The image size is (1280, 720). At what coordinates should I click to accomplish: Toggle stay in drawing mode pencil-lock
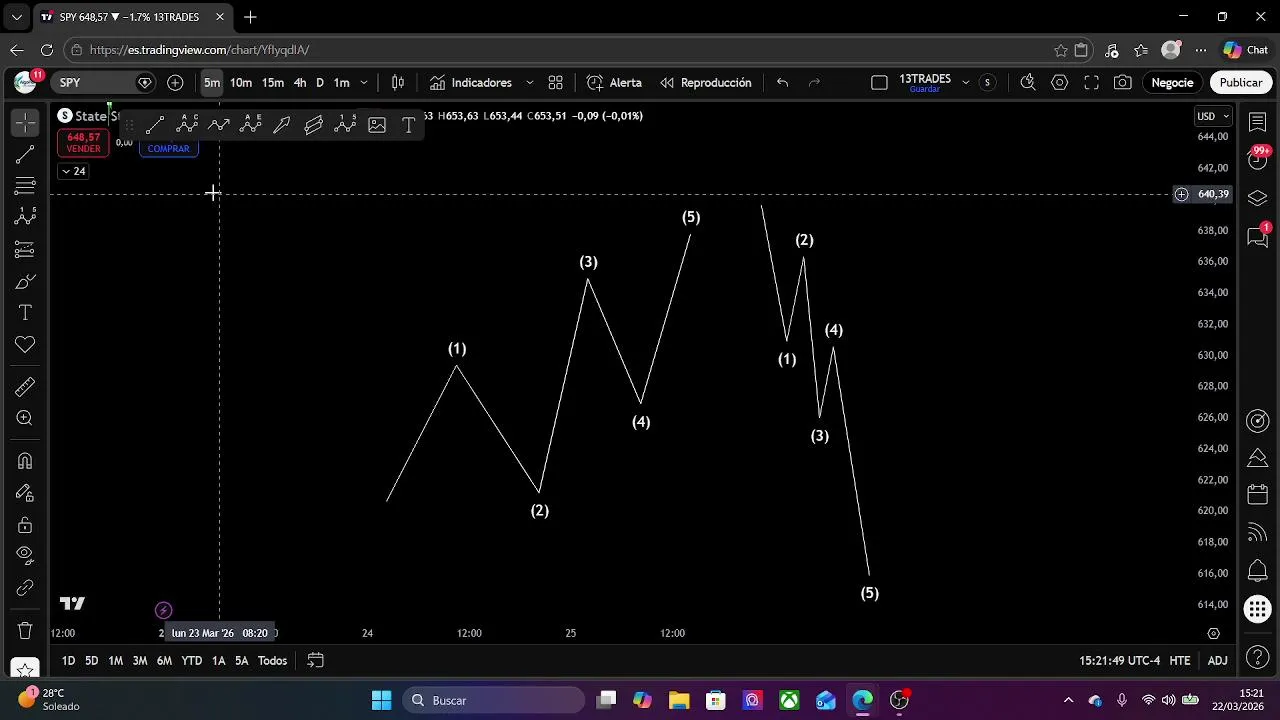(x=25, y=493)
